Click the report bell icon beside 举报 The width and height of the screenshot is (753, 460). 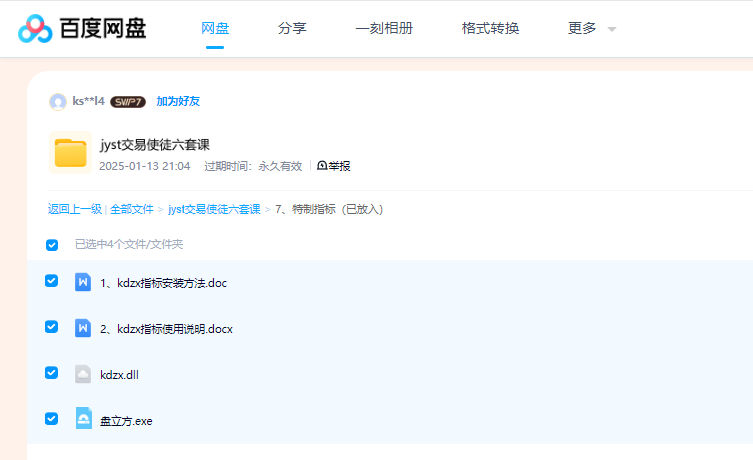(322, 166)
